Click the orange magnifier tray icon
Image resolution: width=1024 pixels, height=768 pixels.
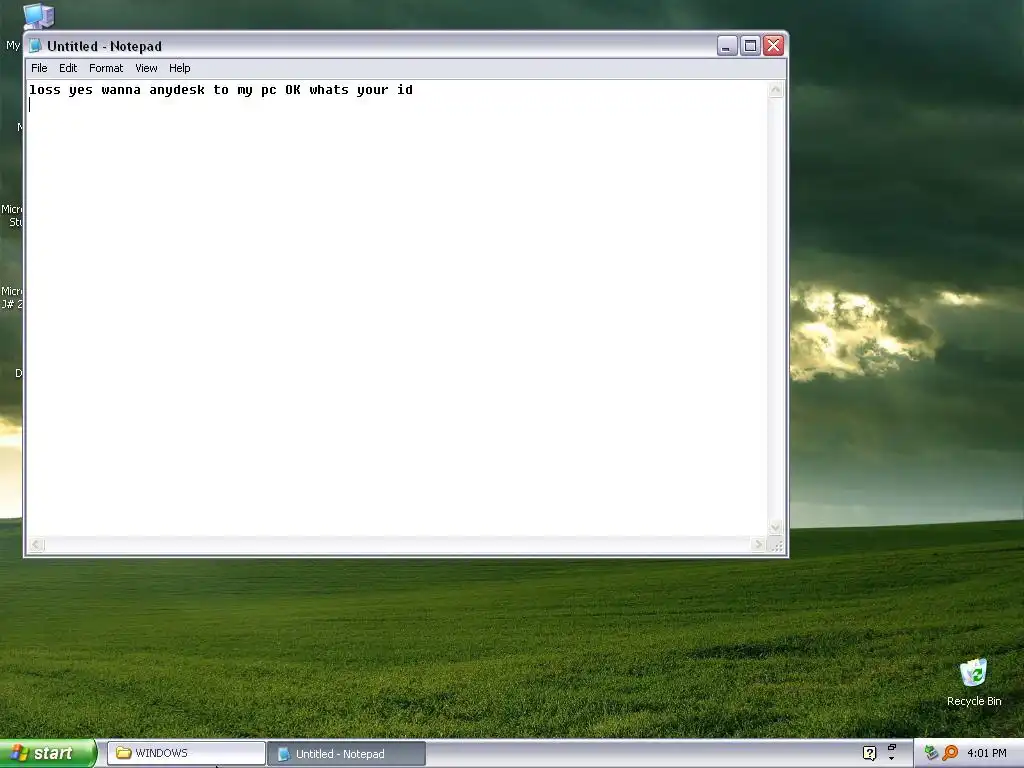pyautogui.click(x=950, y=754)
